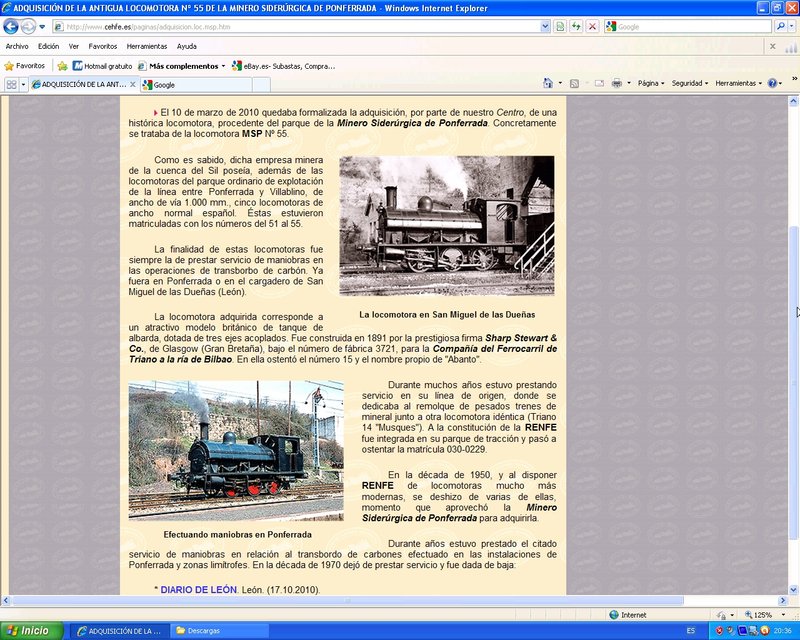This screenshot has height=640, width=800.
Task: Click the Read Mail envelope icon
Action: pos(599,83)
